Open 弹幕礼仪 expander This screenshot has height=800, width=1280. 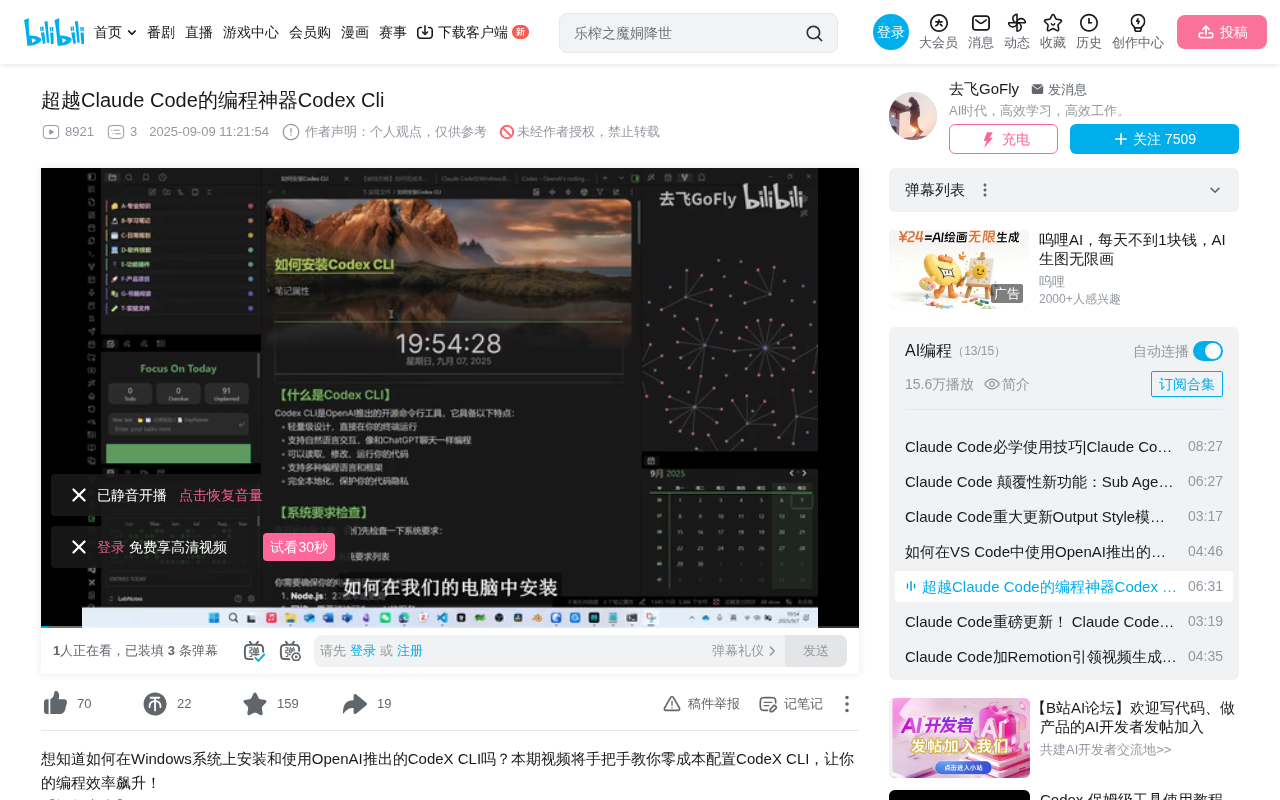pyautogui.click(x=744, y=651)
